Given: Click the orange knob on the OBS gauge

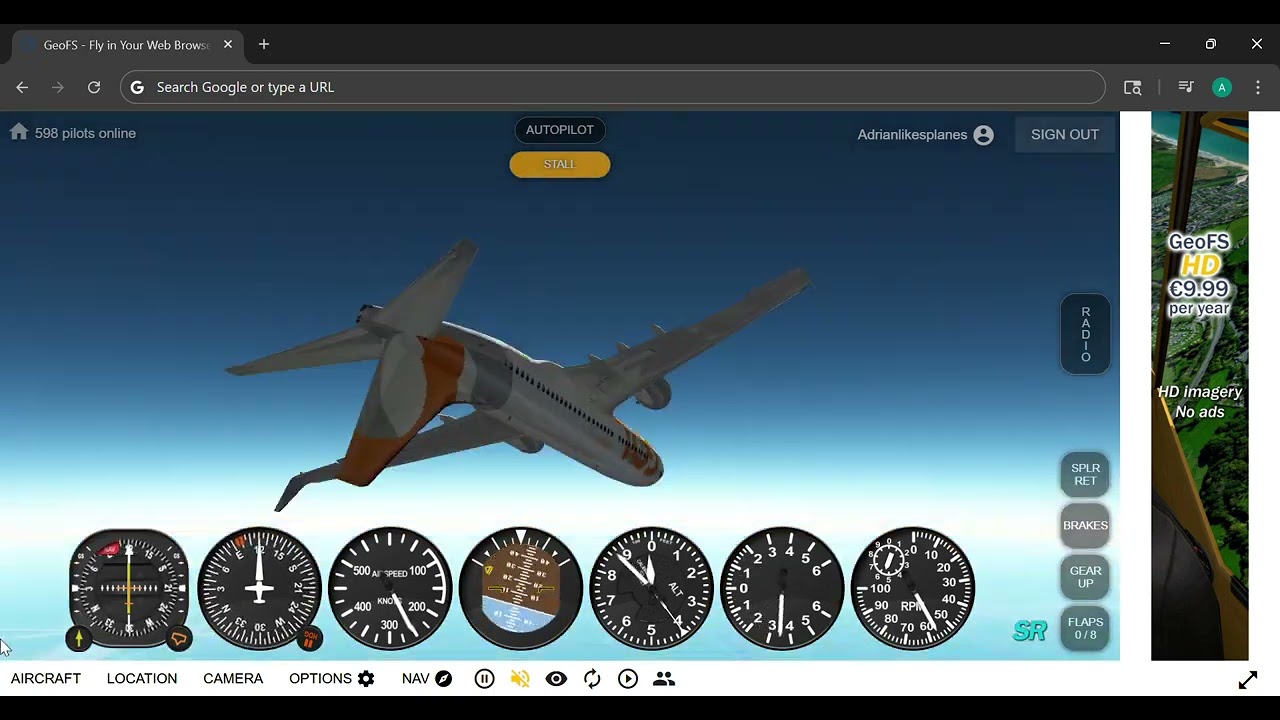Looking at the screenshot, I should (179, 638).
